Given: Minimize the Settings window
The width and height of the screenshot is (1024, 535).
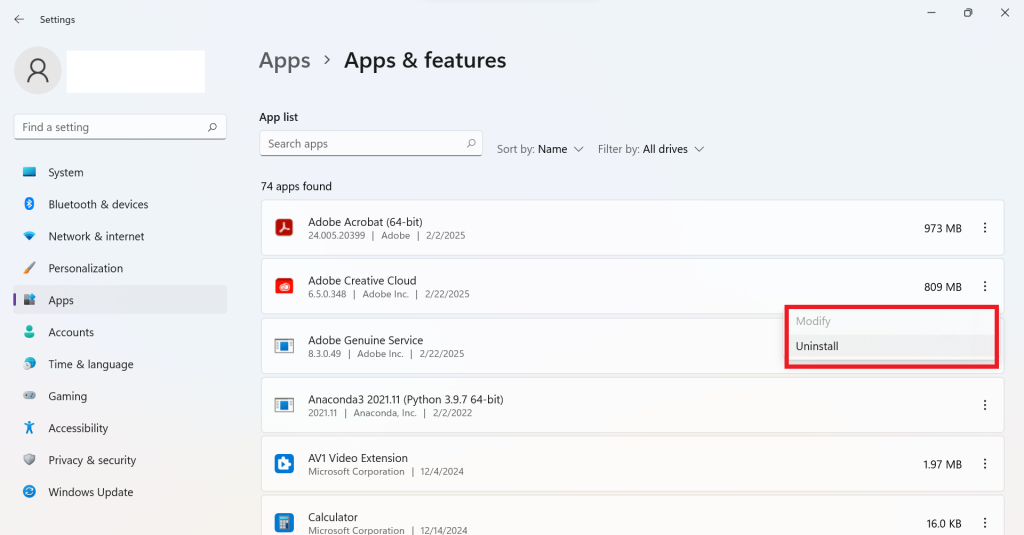Looking at the screenshot, I should (x=932, y=13).
